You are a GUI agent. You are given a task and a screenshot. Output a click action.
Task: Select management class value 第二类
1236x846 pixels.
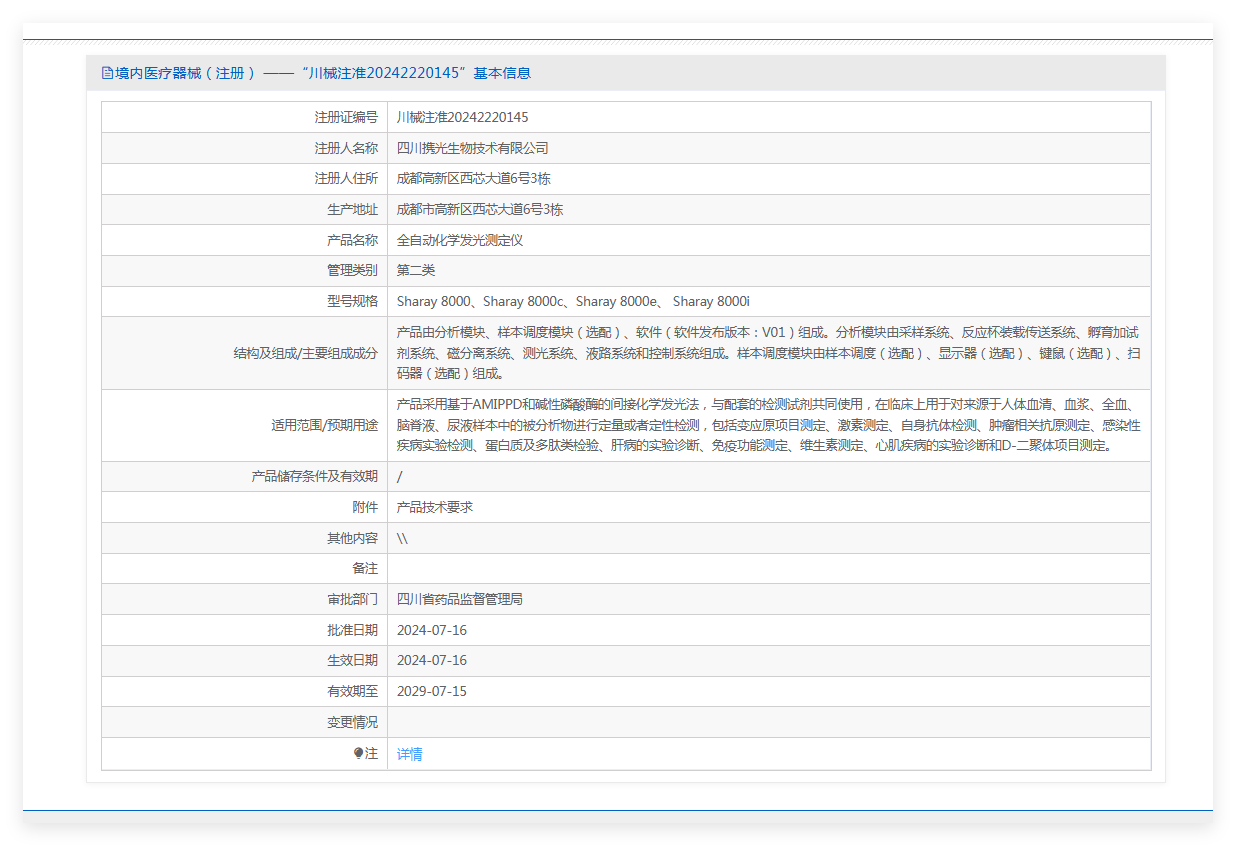(x=416, y=270)
